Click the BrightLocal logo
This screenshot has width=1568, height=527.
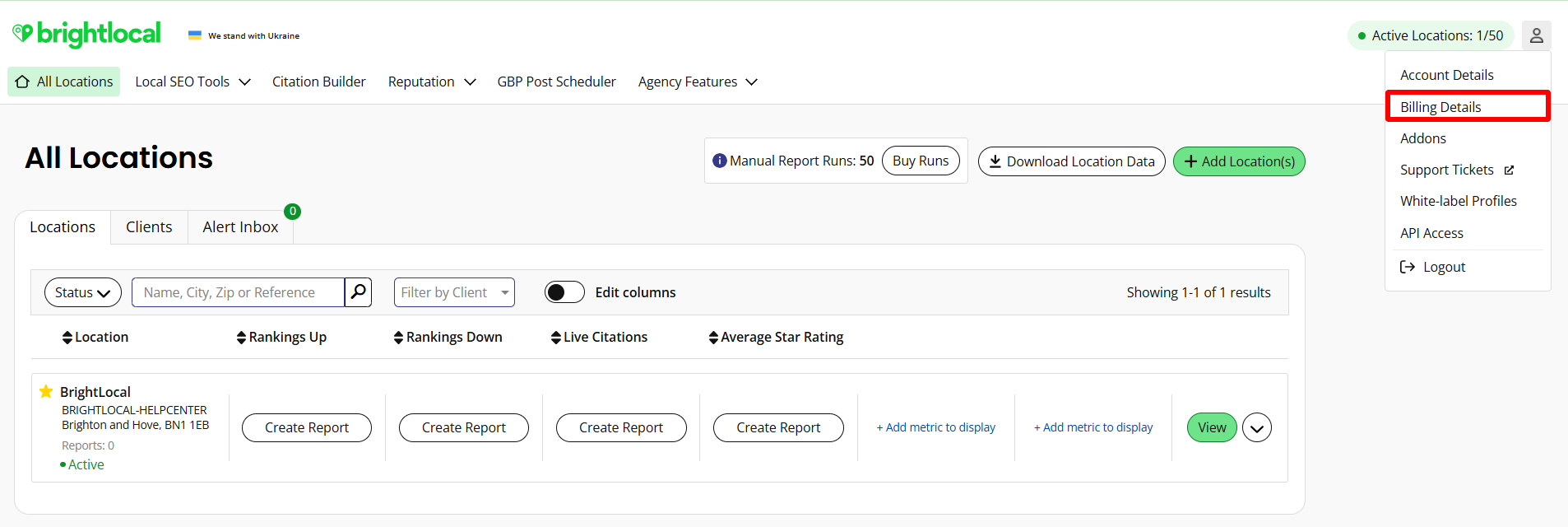(86, 34)
